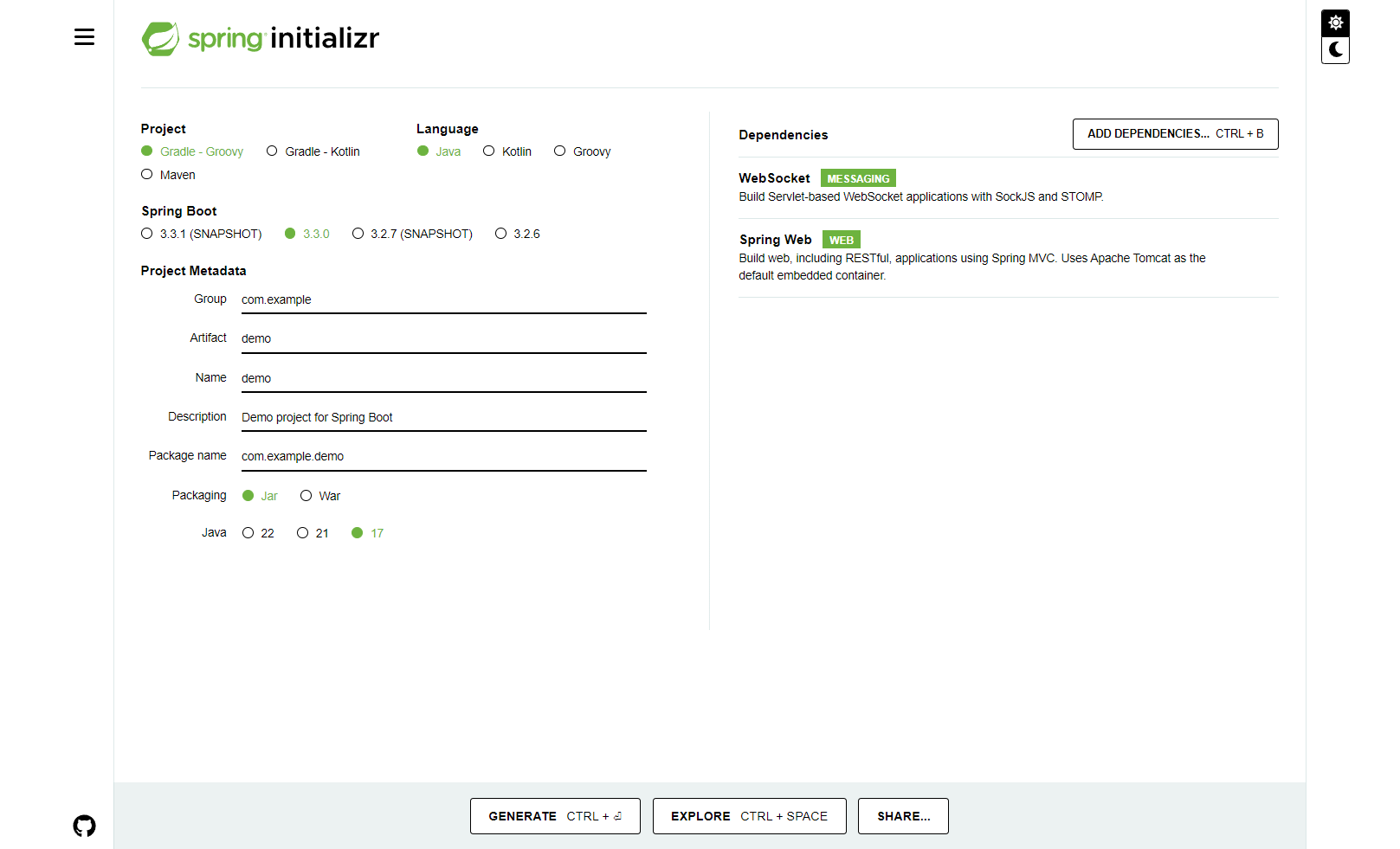Set packaging to Jar
Viewport: 1400px width, 849px height.
[260, 496]
